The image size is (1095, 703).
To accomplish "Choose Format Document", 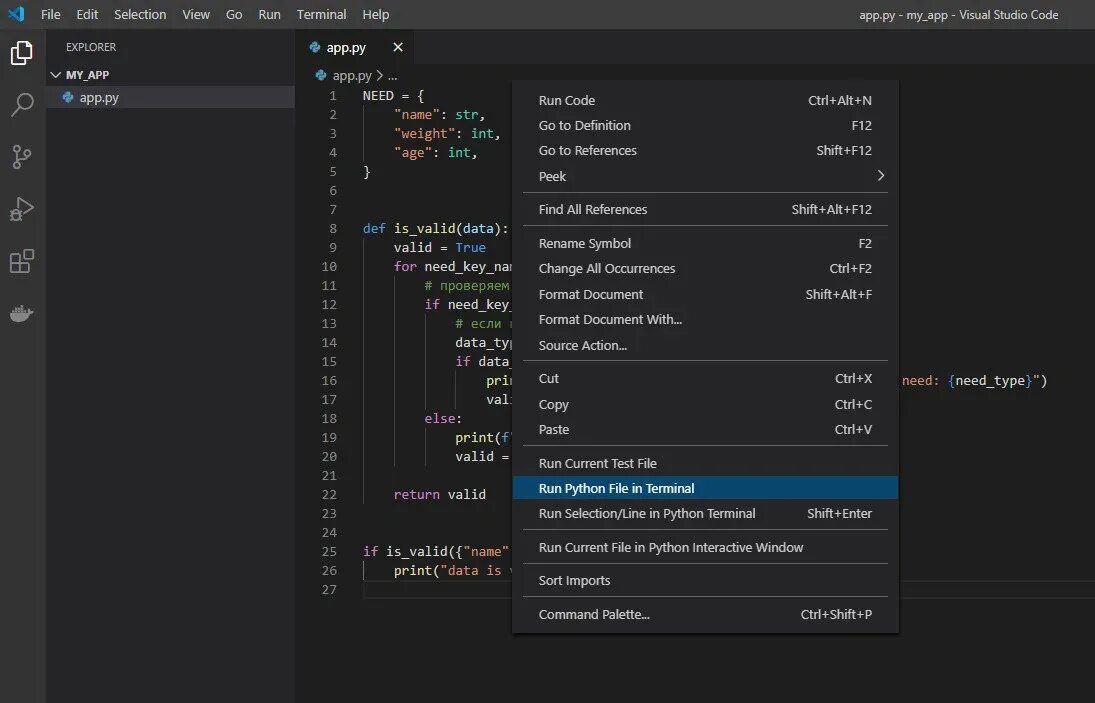I will pos(705,295).
